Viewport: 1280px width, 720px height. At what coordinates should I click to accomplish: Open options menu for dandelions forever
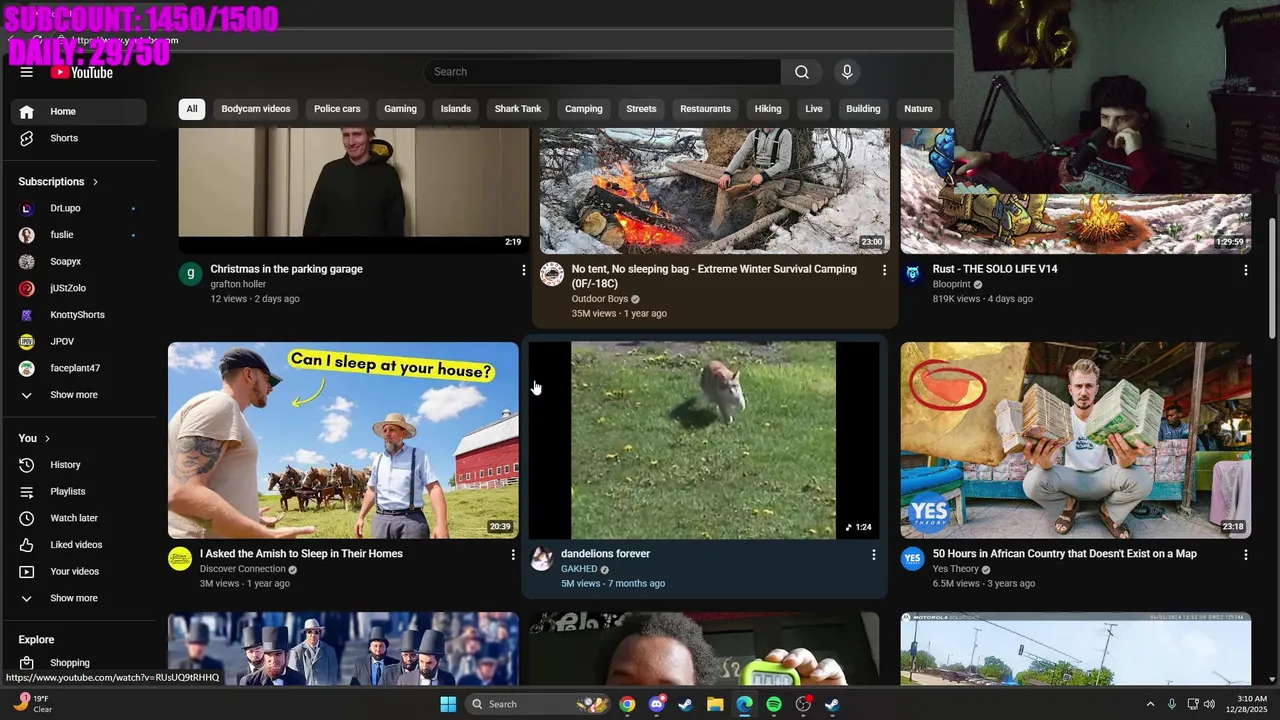[x=873, y=555]
